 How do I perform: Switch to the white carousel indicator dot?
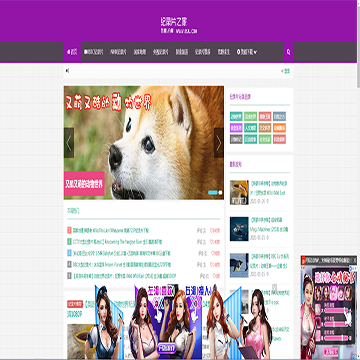coord(220,192)
